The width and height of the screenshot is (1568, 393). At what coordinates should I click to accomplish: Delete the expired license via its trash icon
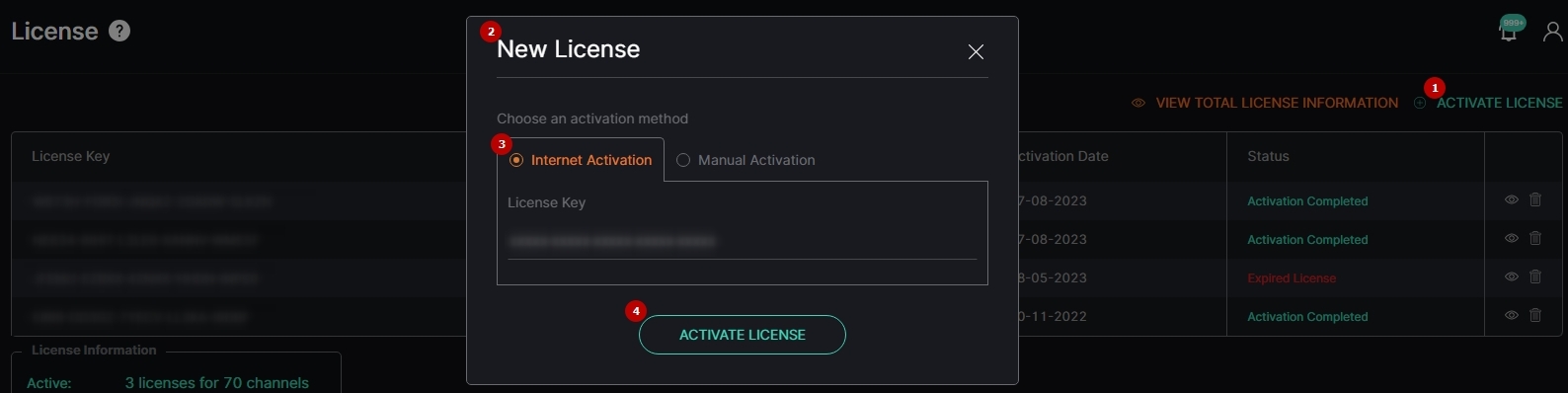click(x=1535, y=276)
